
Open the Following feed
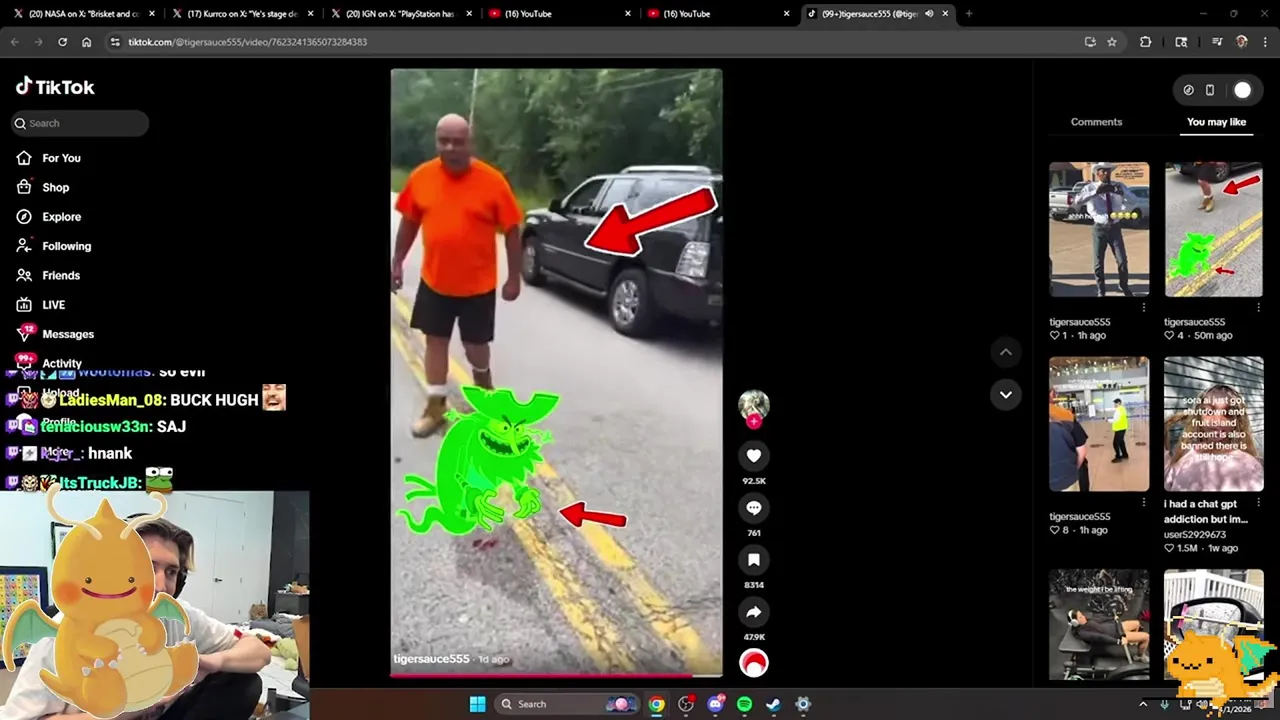pyautogui.click(x=66, y=246)
